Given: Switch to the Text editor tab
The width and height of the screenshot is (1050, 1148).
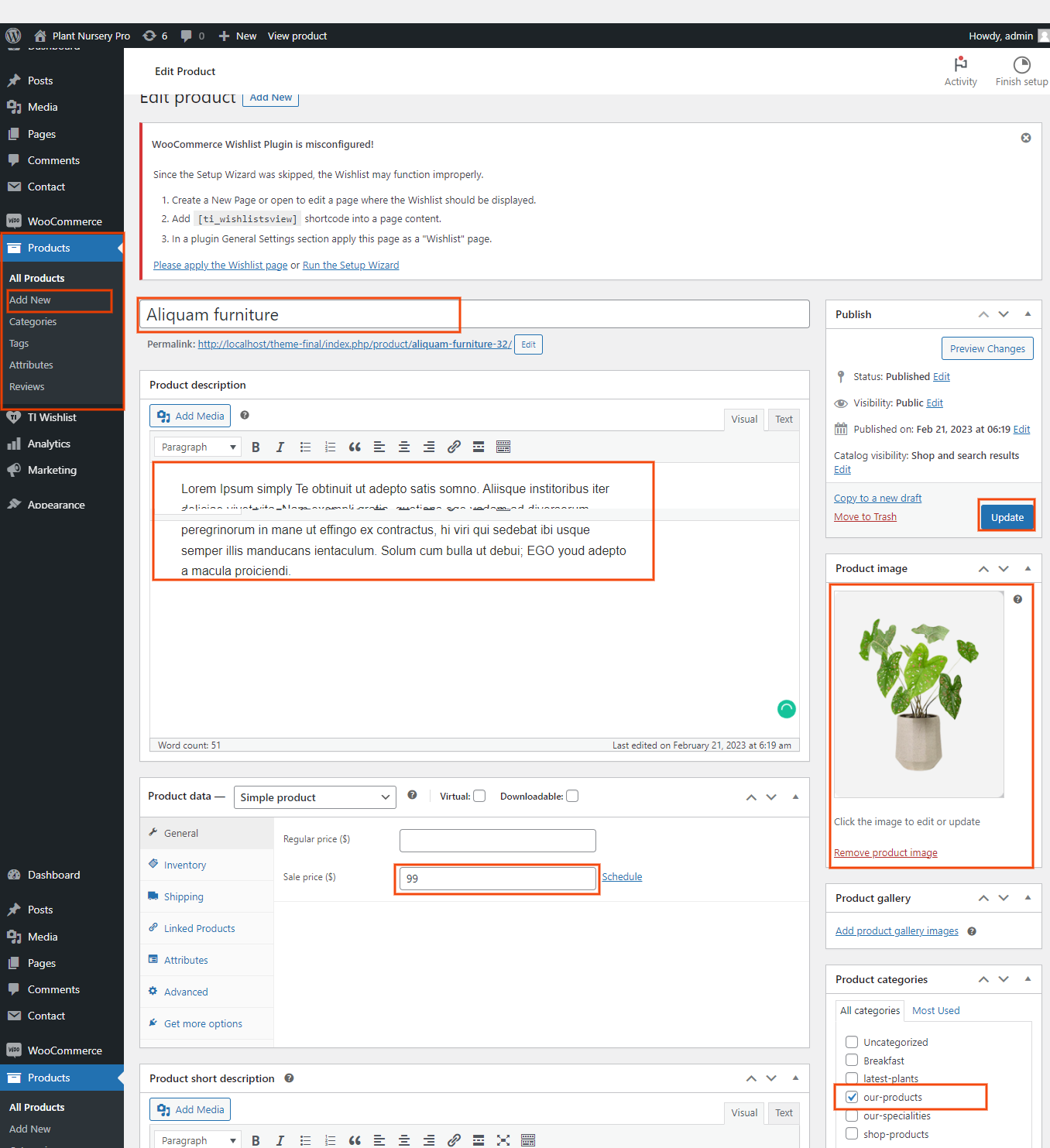Looking at the screenshot, I should tap(784, 420).
